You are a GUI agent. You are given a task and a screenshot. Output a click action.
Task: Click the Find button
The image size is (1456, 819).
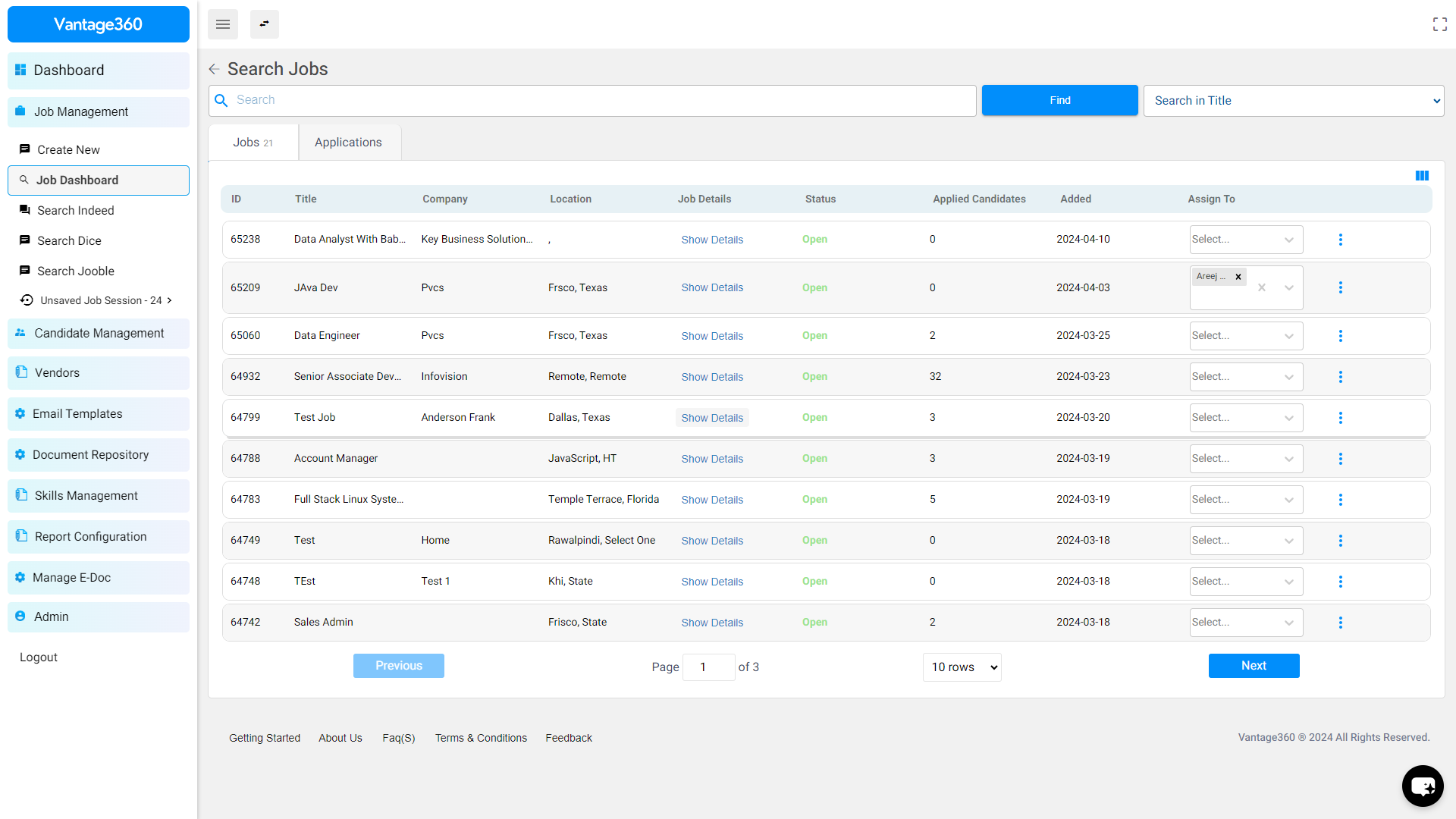(1059, 100)
